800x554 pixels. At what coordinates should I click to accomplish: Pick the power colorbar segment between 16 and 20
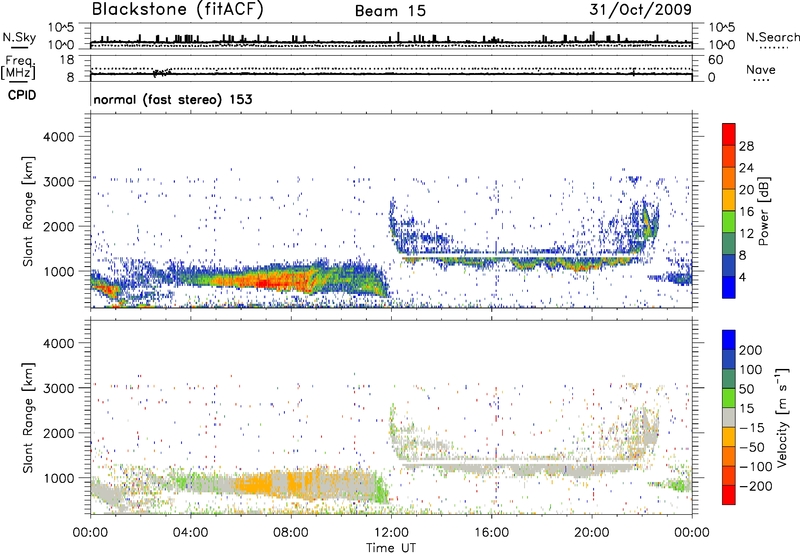729,200
